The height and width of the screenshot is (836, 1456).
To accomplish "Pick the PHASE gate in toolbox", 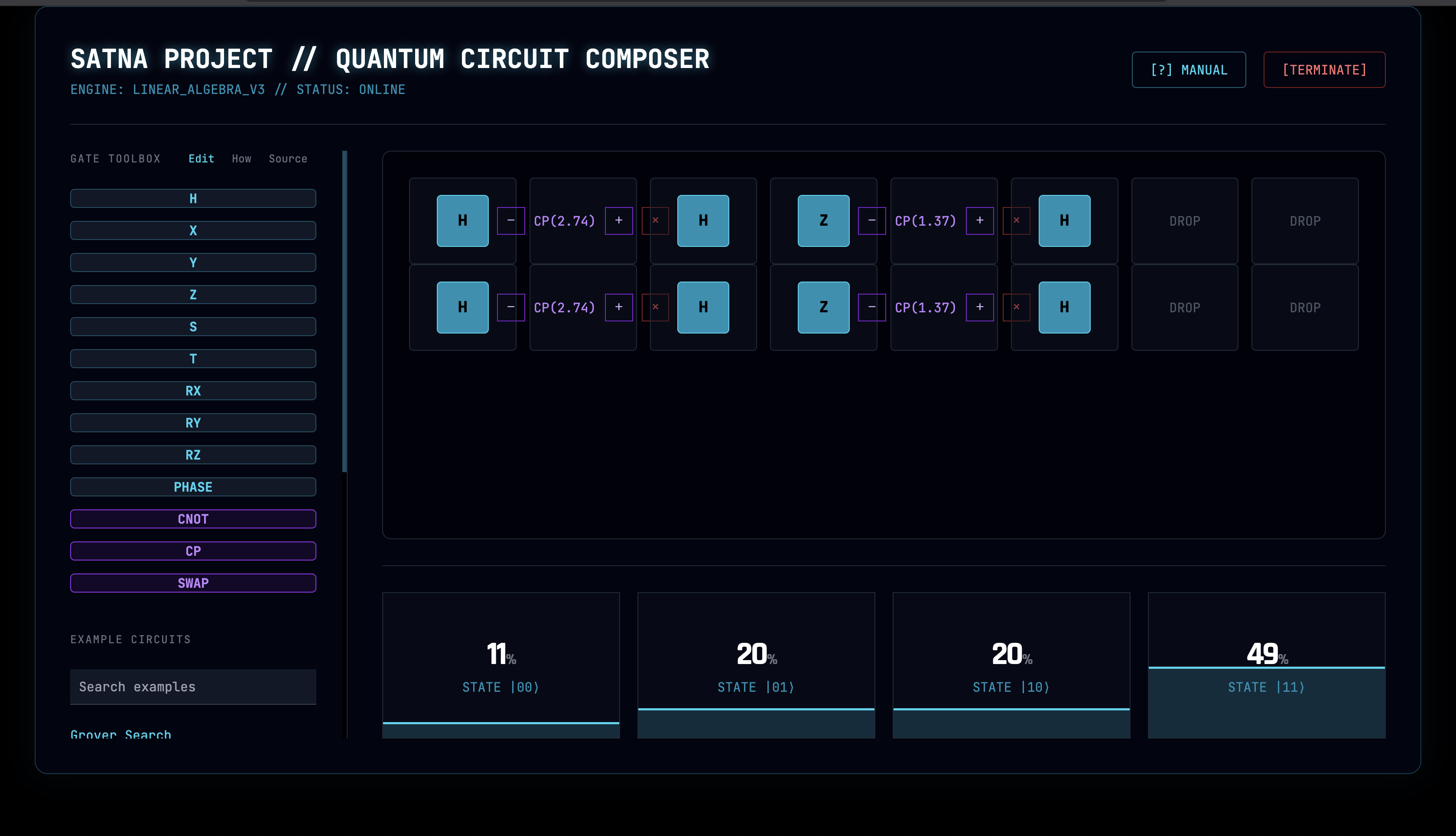I will coord(193,487).
